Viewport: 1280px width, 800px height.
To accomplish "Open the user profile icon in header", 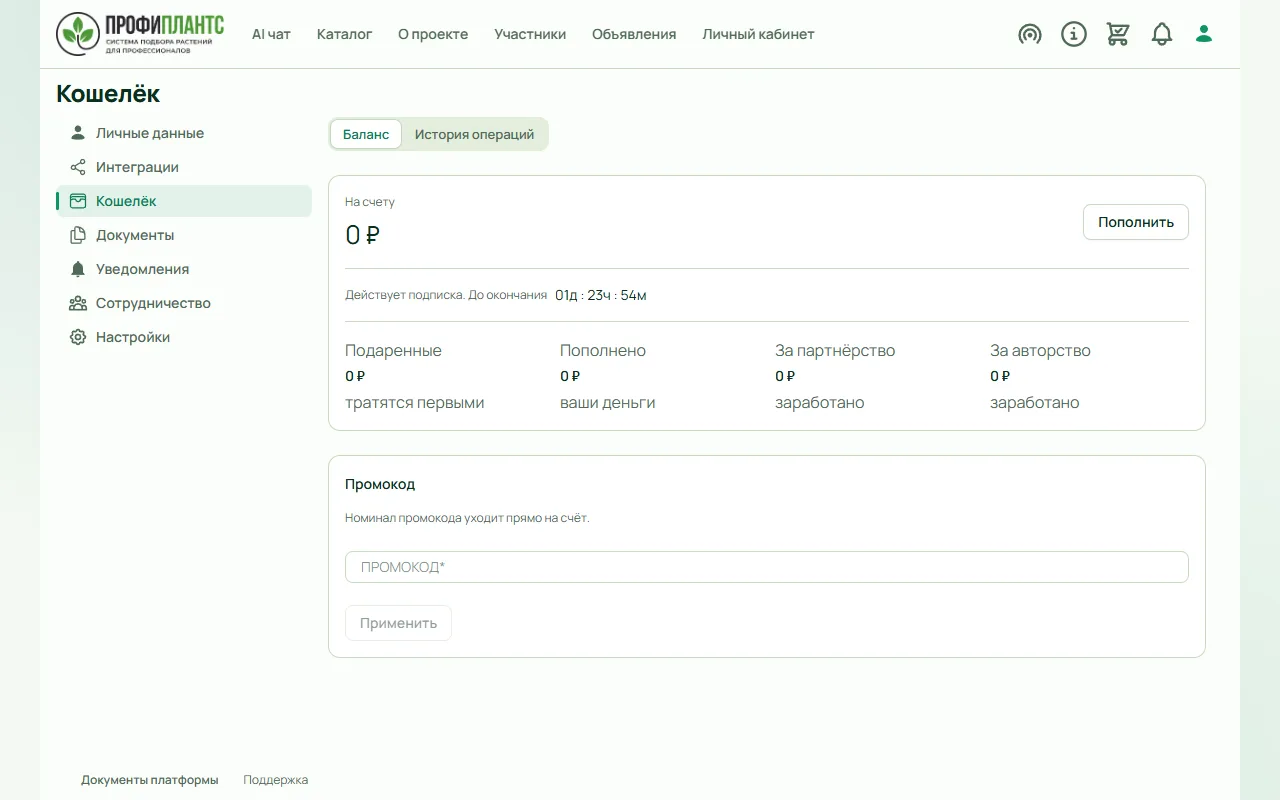I will [1204, 34].
